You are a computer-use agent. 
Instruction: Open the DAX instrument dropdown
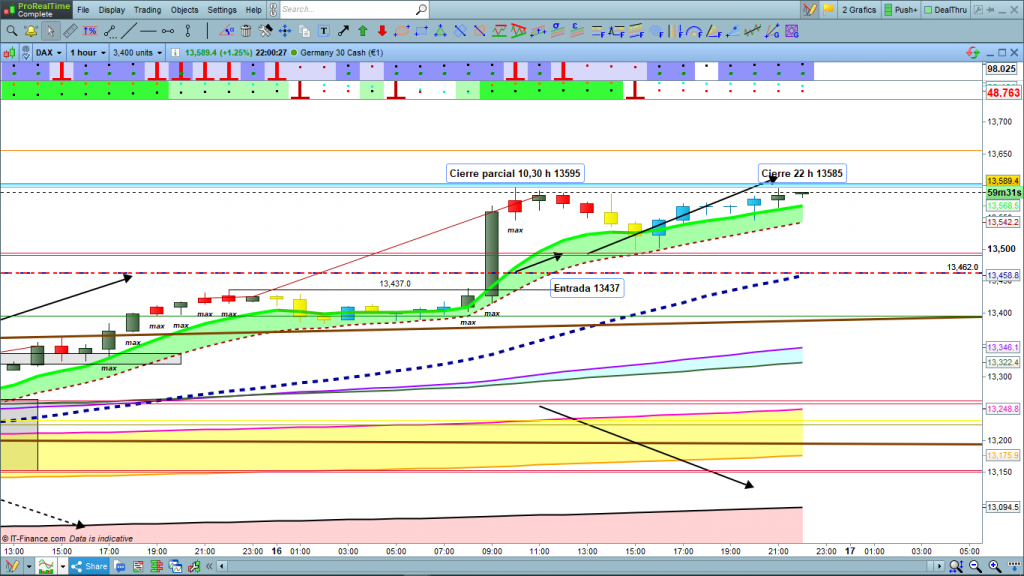click(49, 52)
